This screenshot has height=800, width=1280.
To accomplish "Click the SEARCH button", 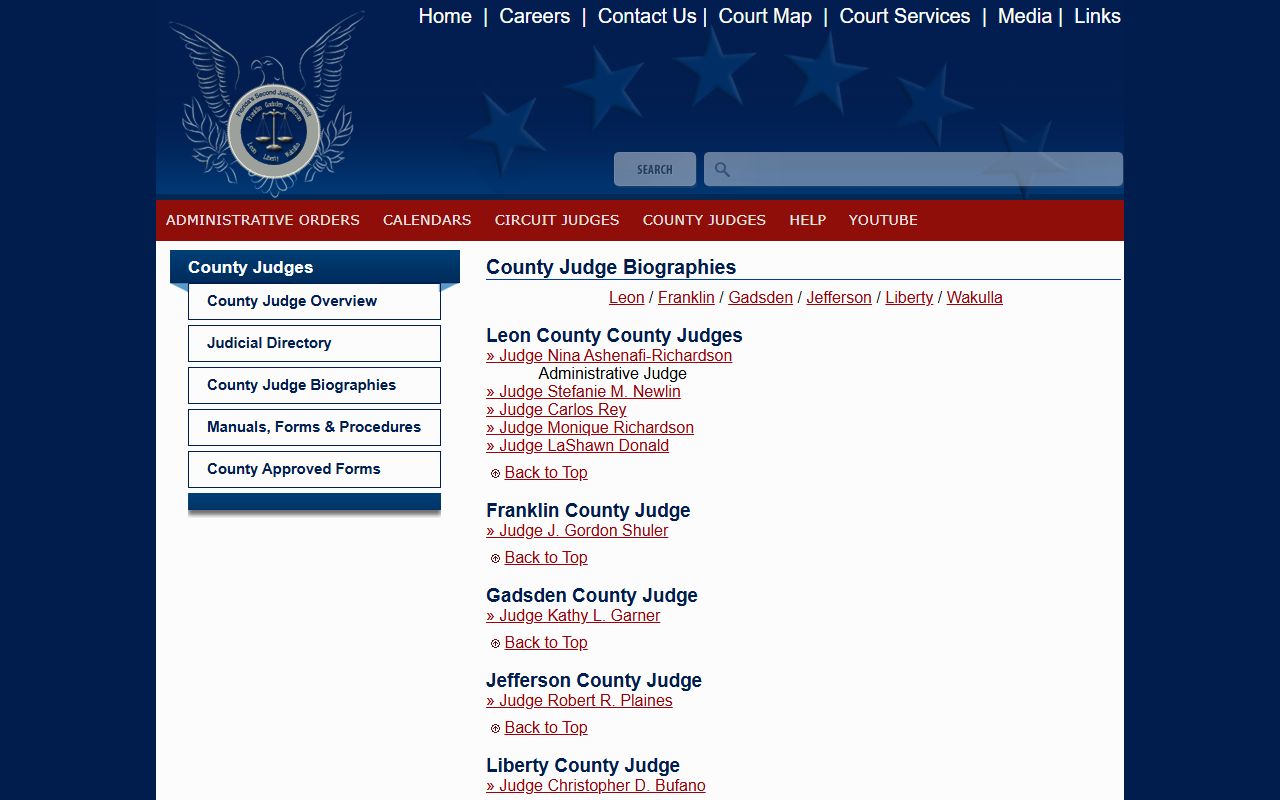I will 655,169.
